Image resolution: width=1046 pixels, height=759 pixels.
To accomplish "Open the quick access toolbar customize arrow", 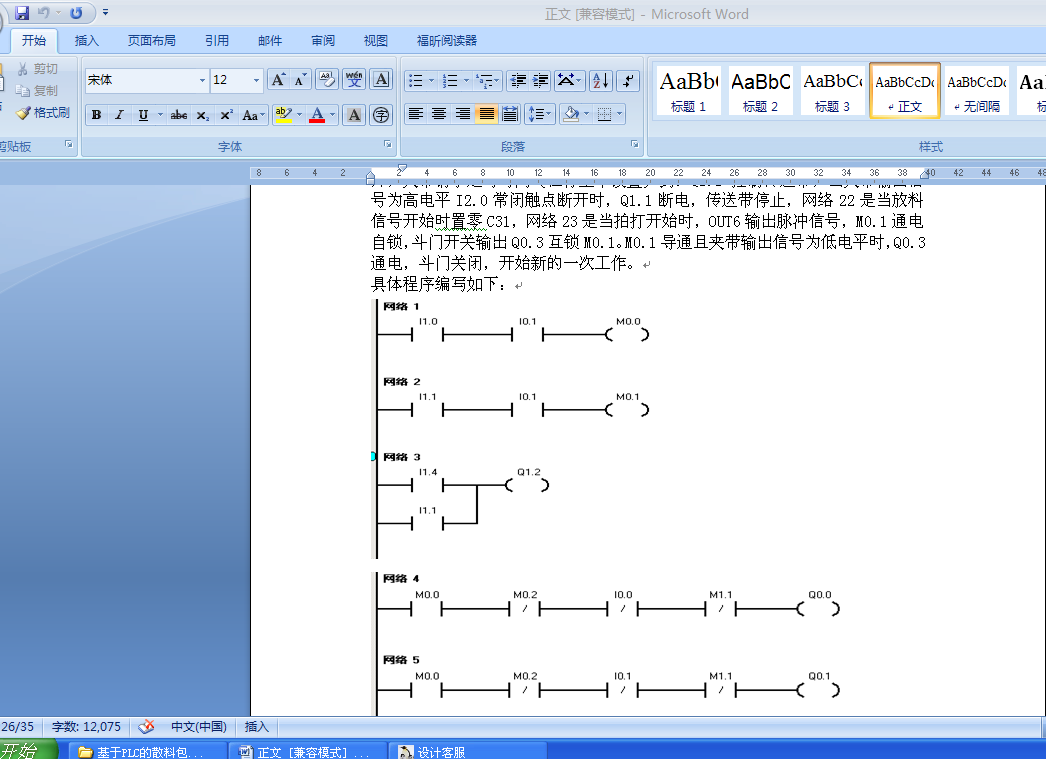I will 105,13.
